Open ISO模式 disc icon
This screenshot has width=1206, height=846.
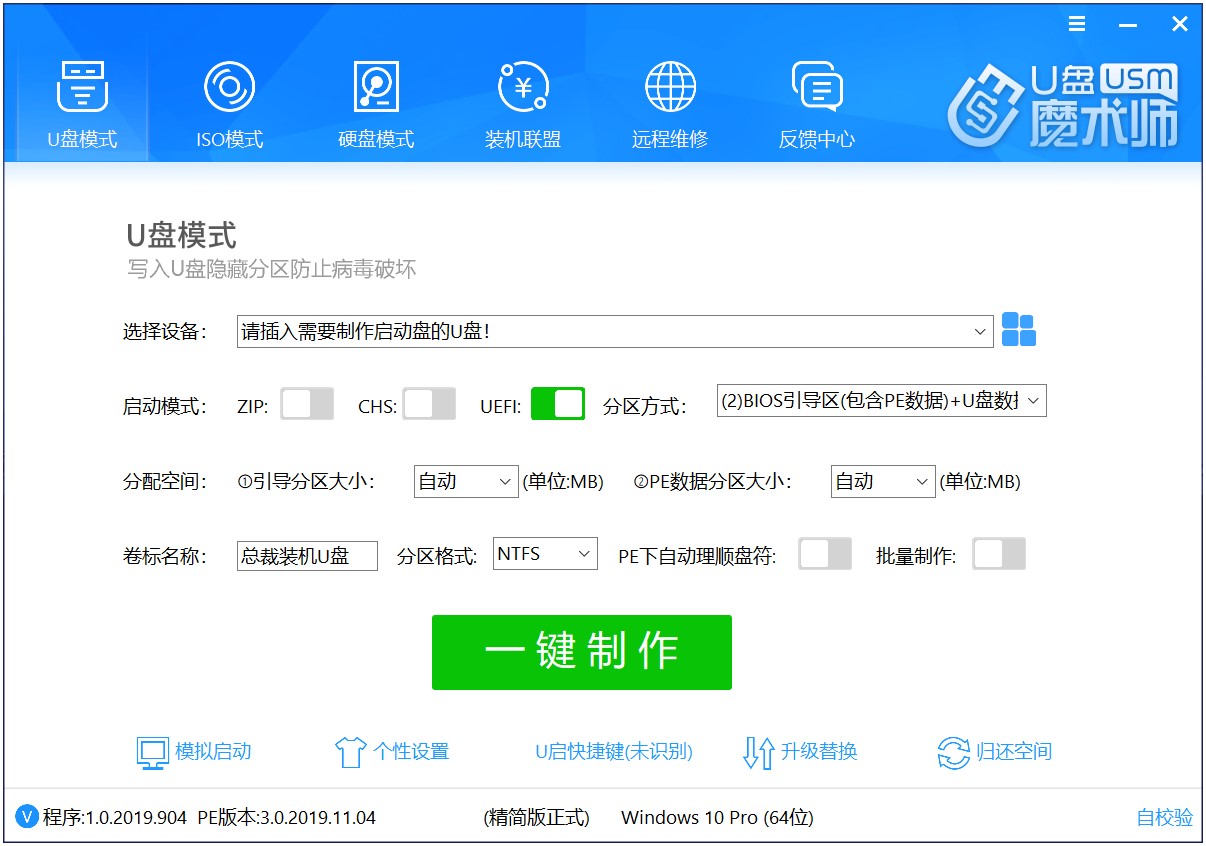[229, 88]
